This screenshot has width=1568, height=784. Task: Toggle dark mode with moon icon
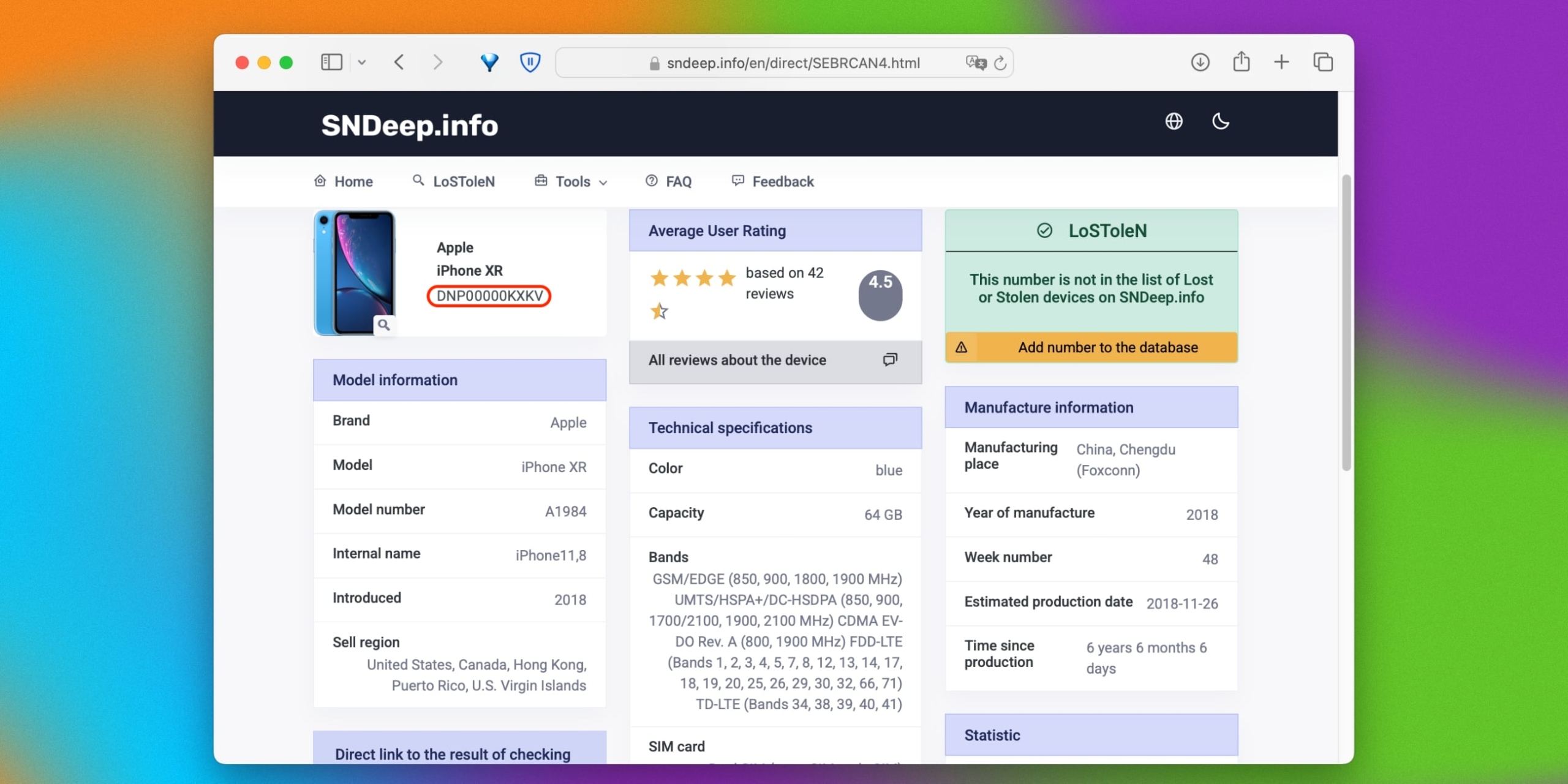coord(1221,121)
